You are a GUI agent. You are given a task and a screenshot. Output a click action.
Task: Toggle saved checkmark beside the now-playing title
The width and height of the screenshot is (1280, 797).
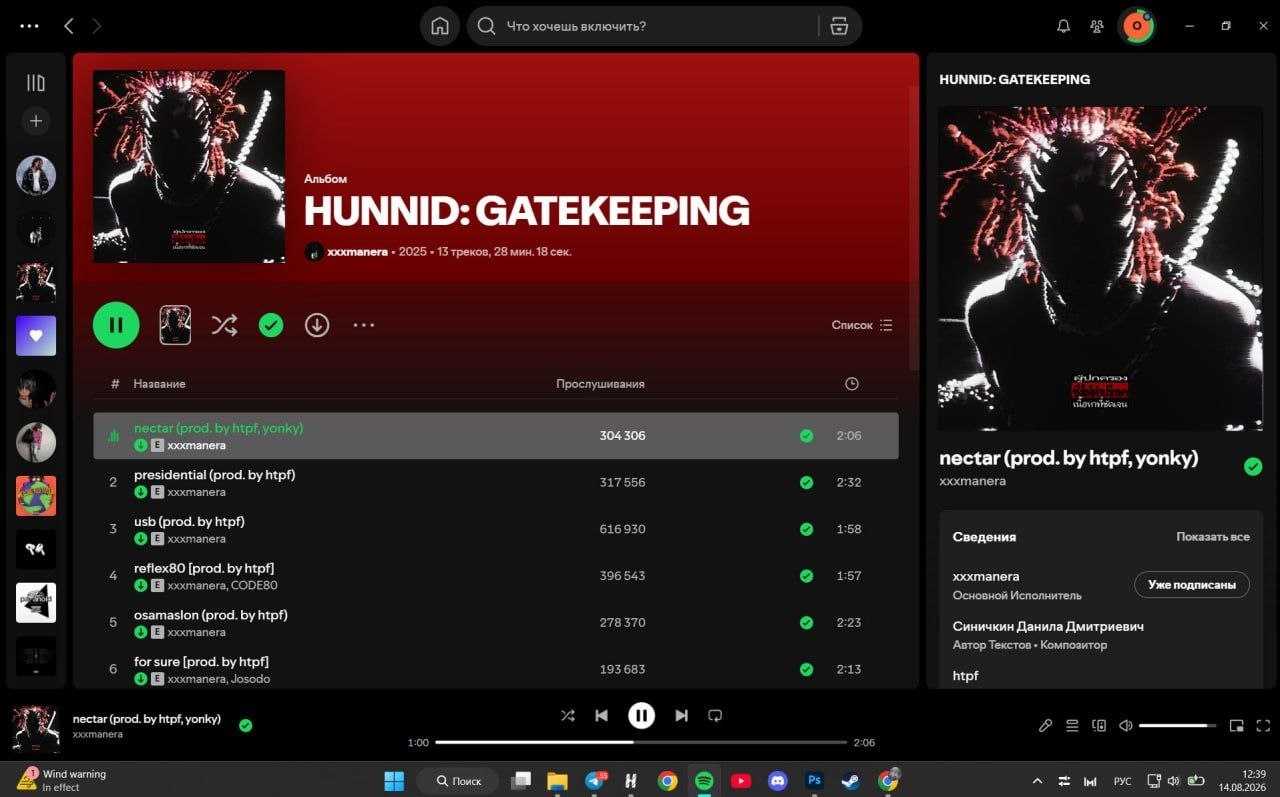coord(246,725)
